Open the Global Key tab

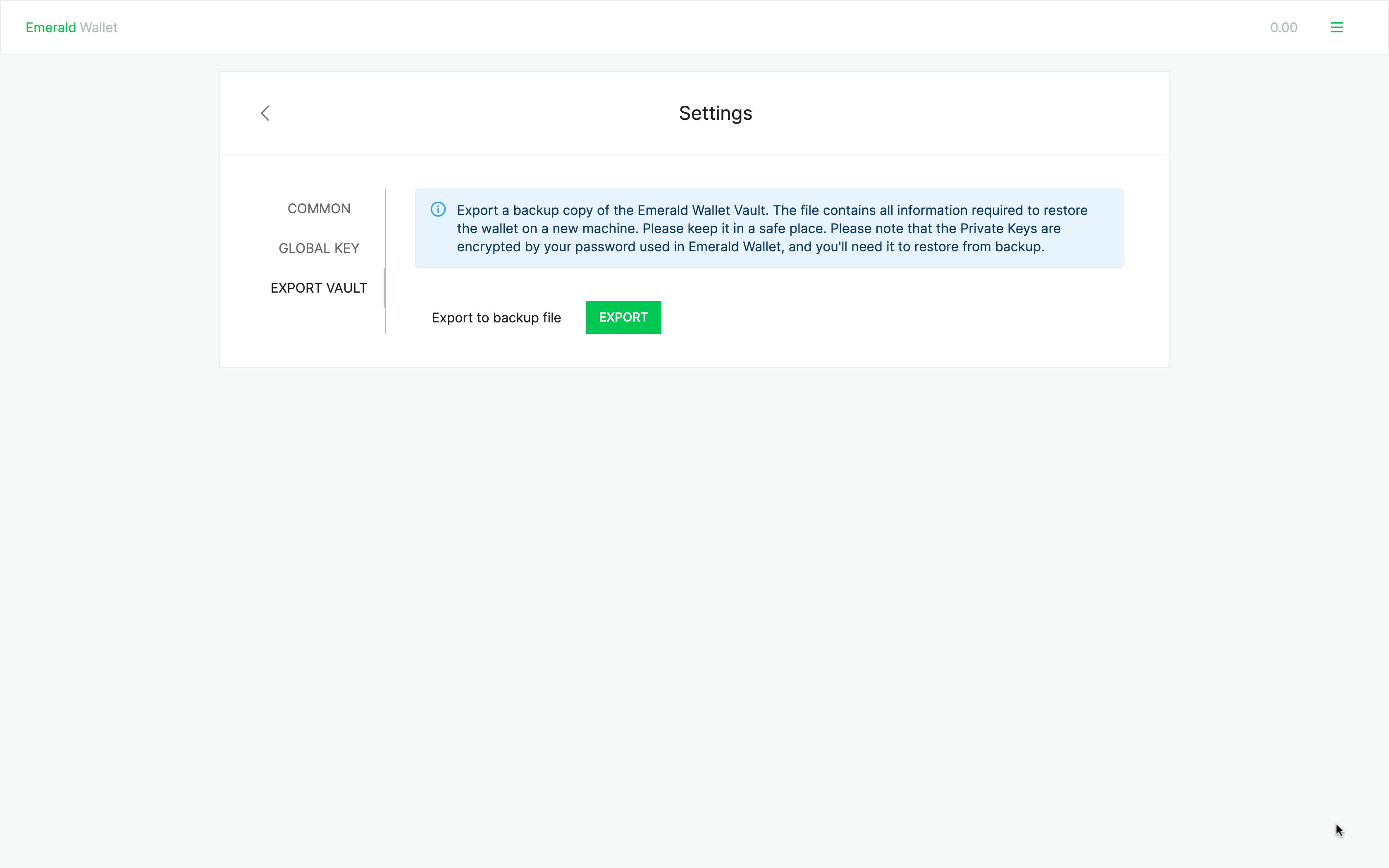click(319, 248)
